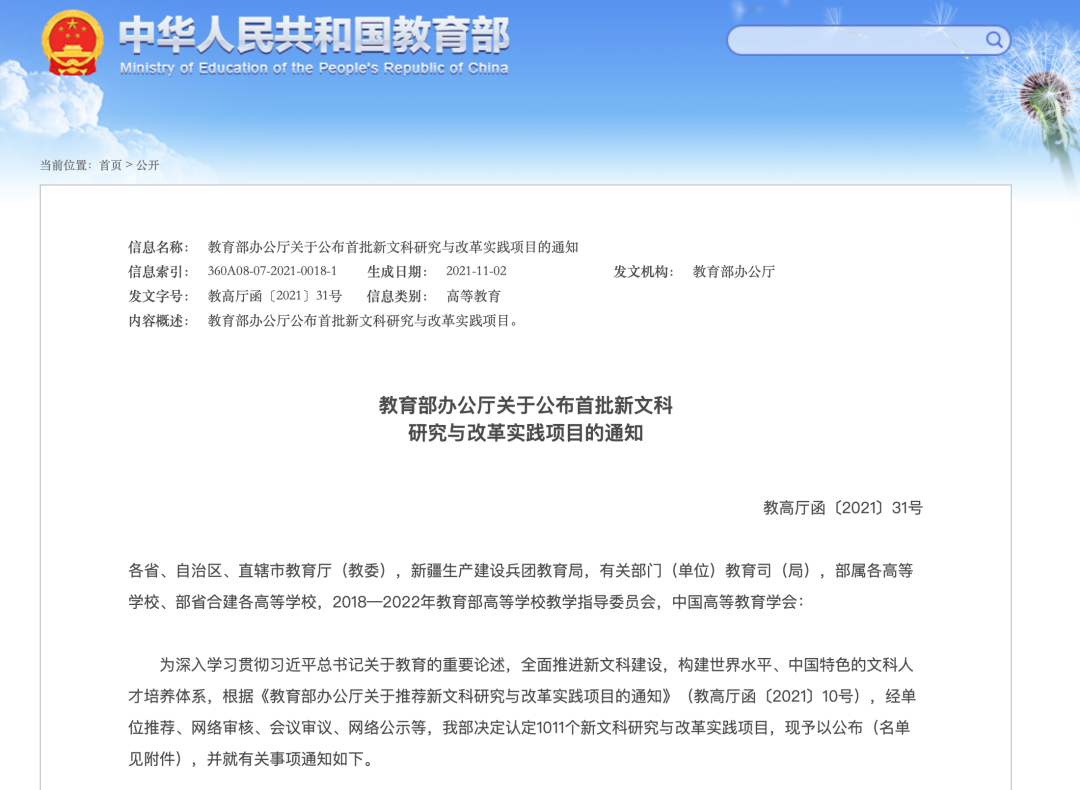Focus the search input box
Image resolution: width=1080 pixels, height=790 pixels.
tap(855, 40)
